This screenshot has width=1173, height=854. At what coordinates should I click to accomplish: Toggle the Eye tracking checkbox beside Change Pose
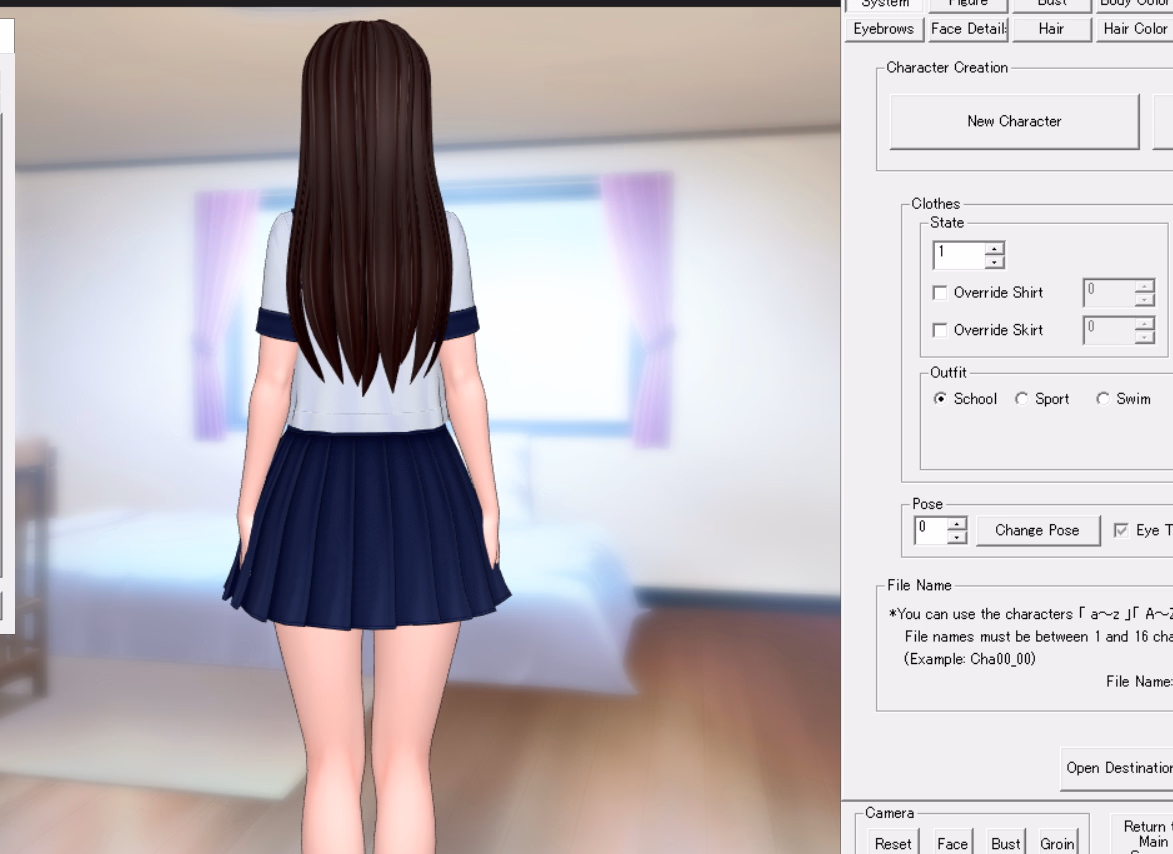tap(1121, 531)
